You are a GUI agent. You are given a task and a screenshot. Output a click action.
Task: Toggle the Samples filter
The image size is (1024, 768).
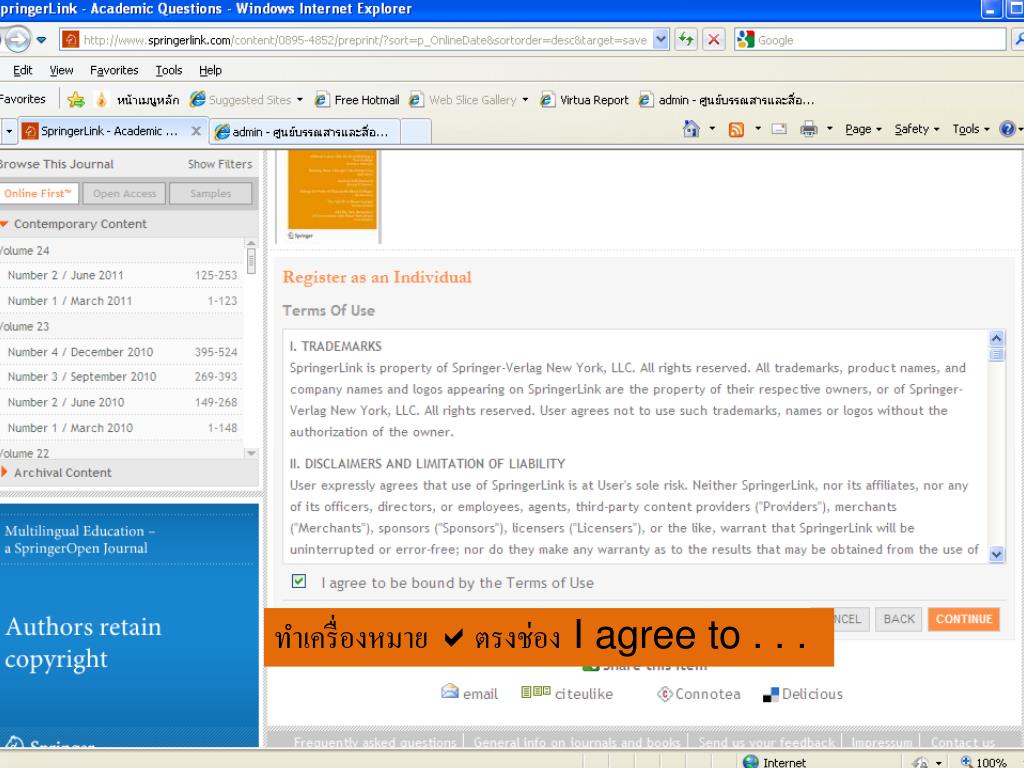[210, 193]
